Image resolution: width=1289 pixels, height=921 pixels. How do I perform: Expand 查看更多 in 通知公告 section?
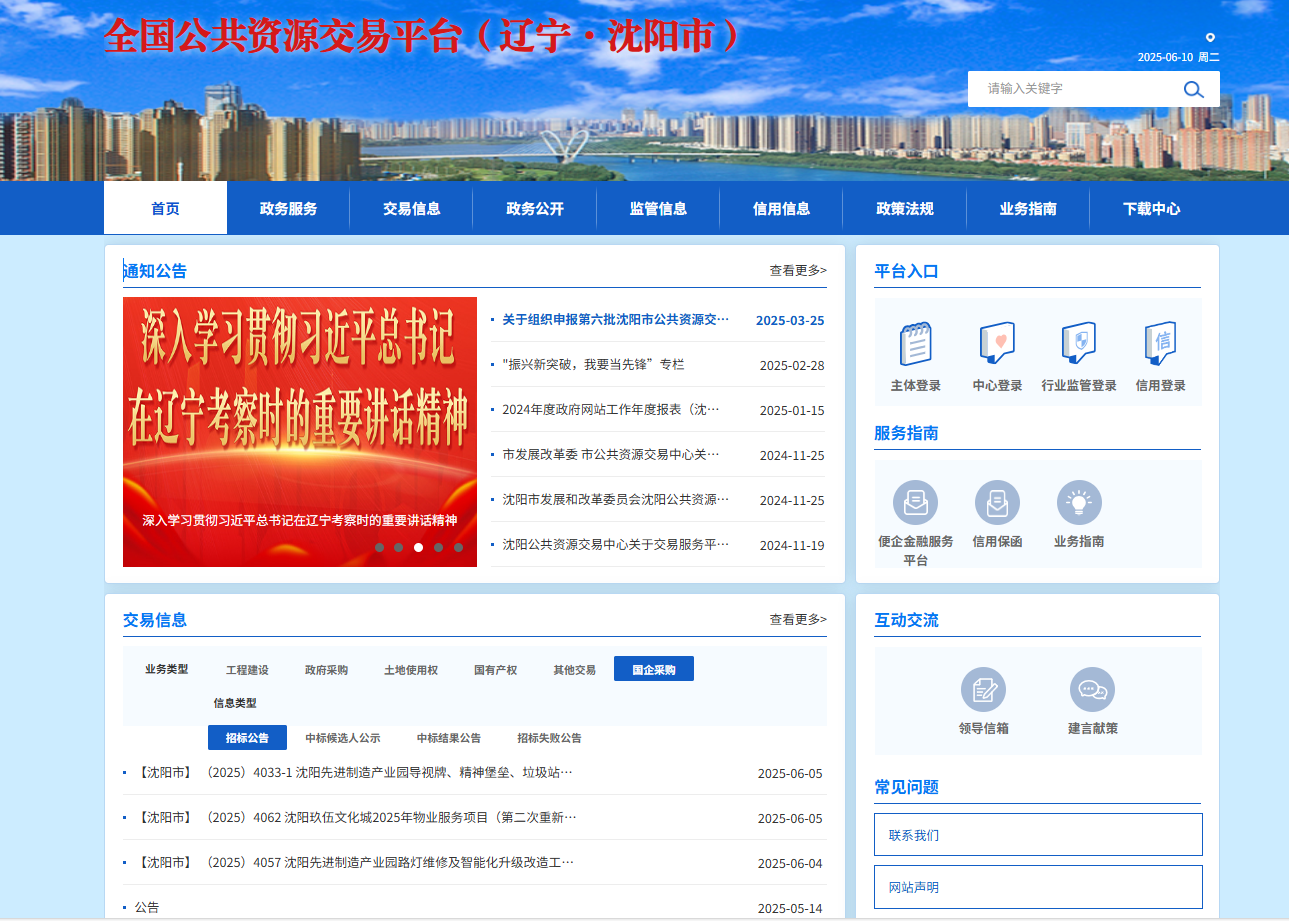click(797, 270)
